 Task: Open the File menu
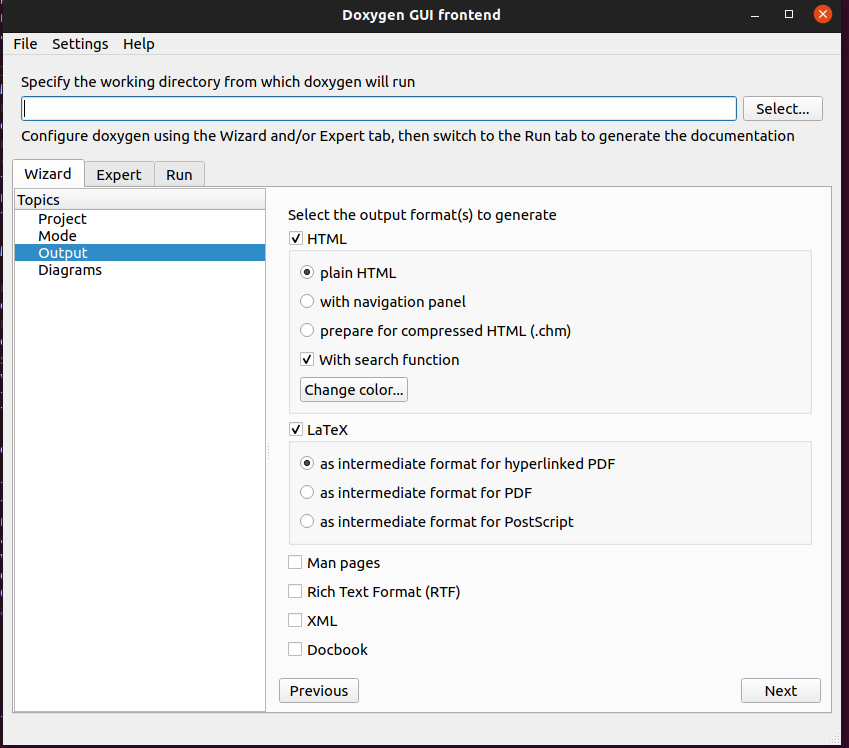click(25, 44)
